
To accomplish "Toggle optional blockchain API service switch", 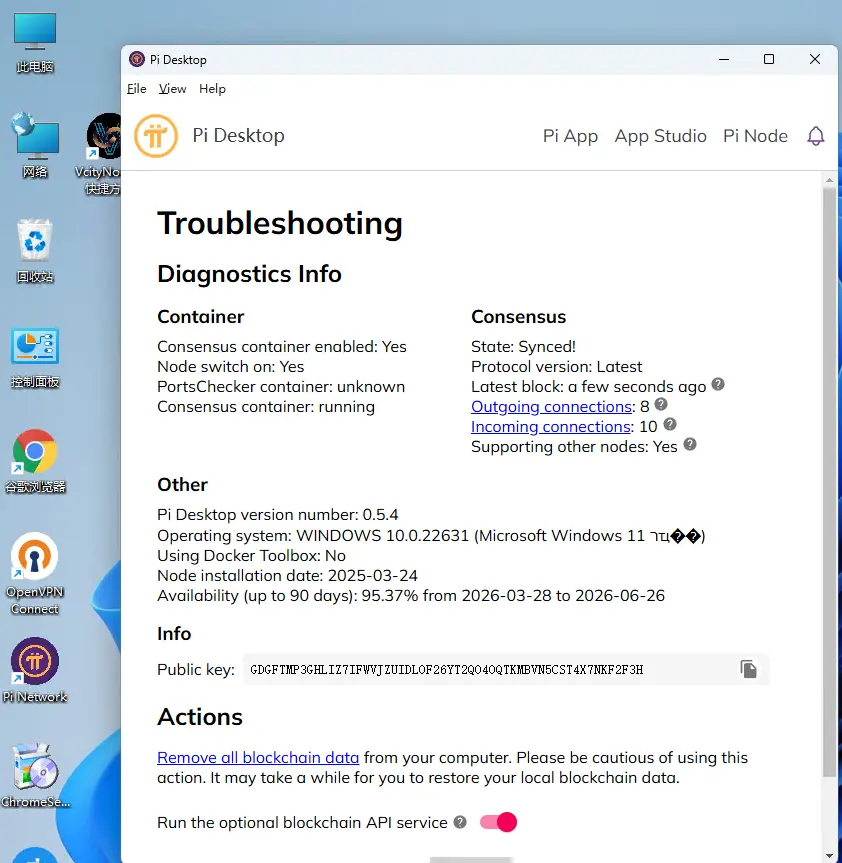I will pos(498,822).
